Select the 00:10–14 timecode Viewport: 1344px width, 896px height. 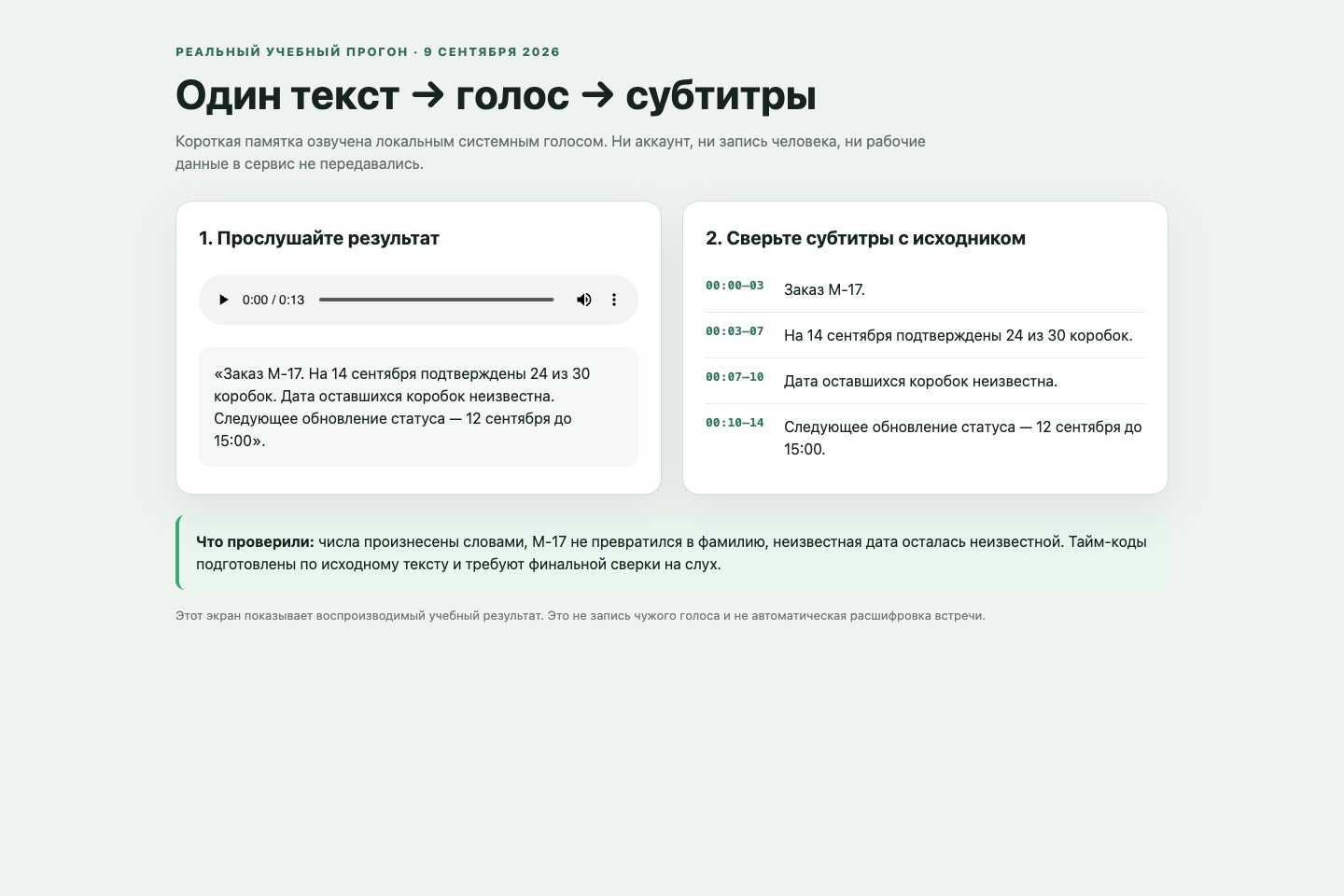[x=735, y=423]
